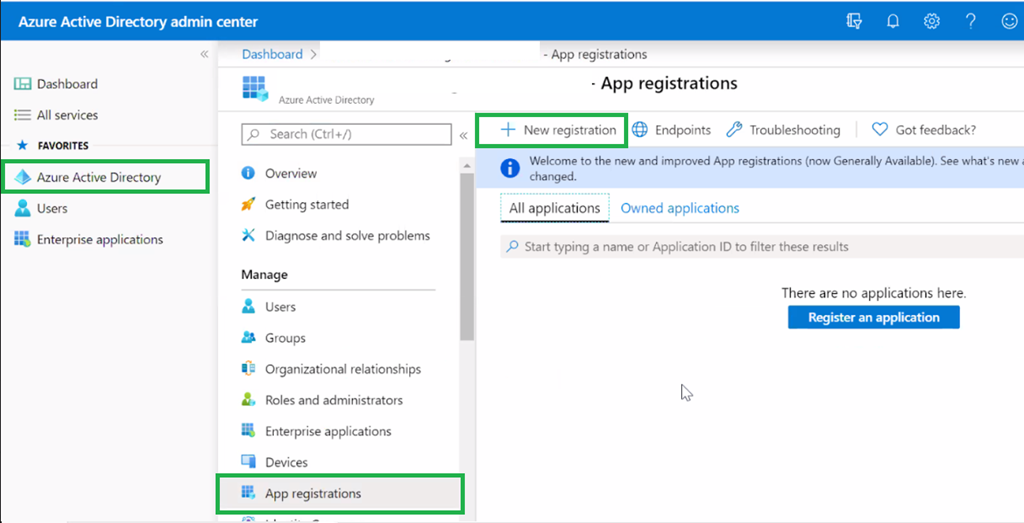The image size is (1024, 523).
Task: Open Endpoints globe button
Action: click(x=672, y=130)
